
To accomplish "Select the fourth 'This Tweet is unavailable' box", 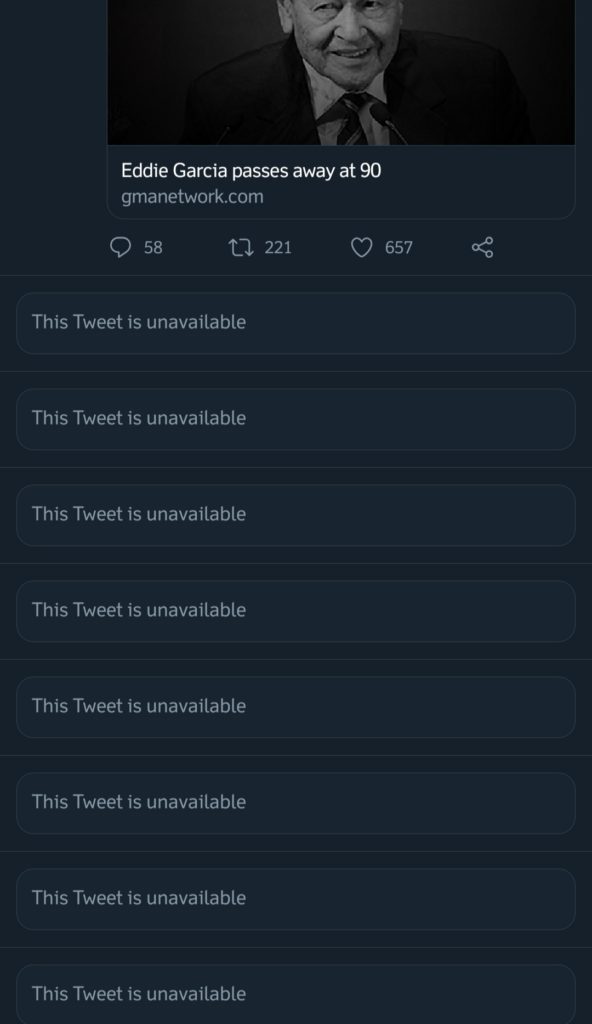I will (x=295, y=611).
